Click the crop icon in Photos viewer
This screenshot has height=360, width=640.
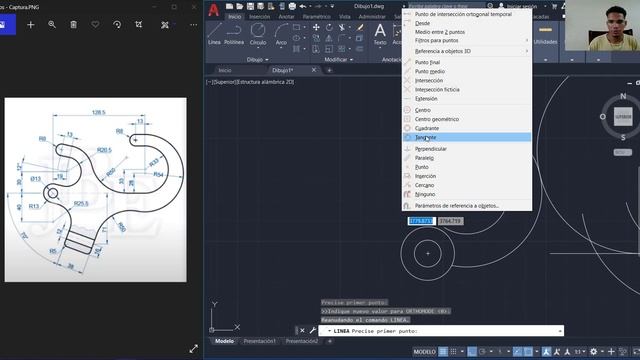click(139, 24)
